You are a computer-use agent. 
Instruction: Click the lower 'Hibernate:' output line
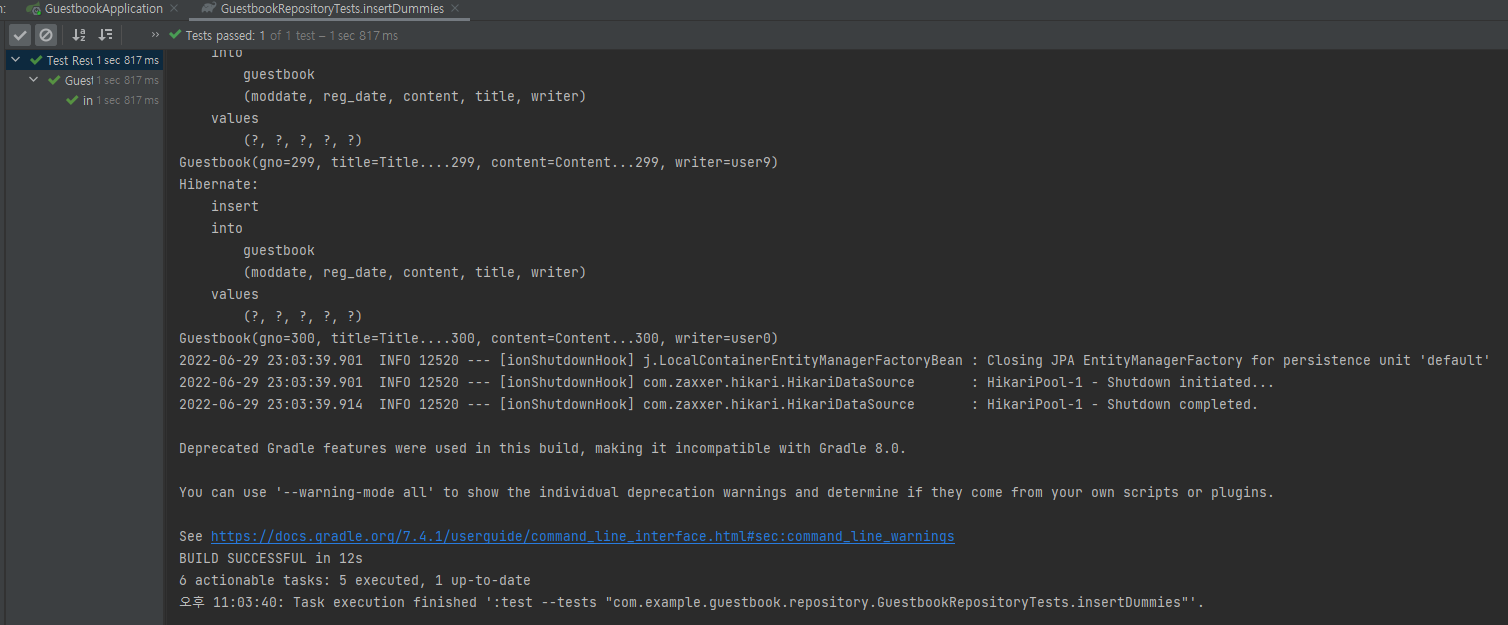click(219, 184)
